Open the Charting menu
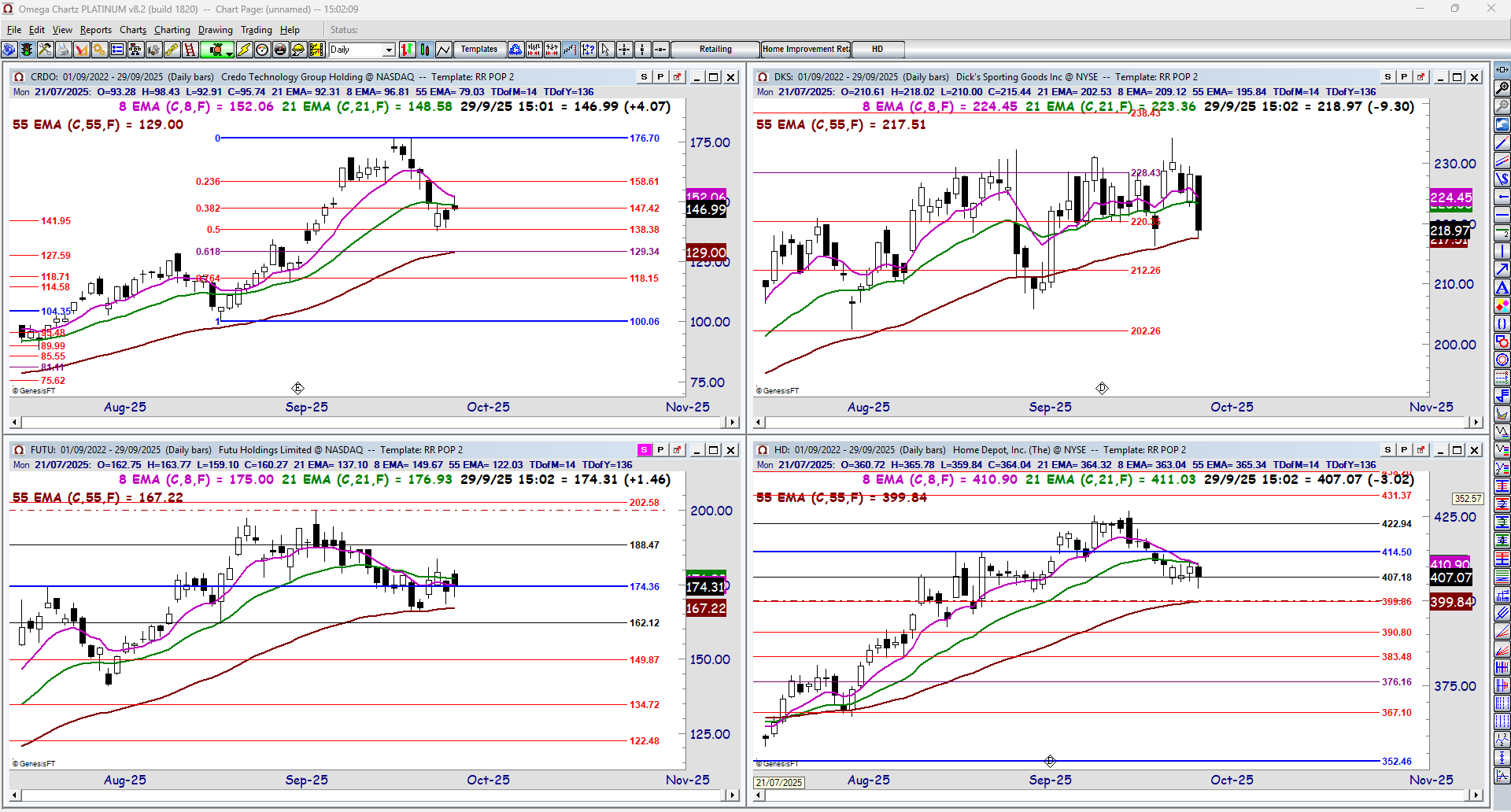This screenshot has width=1511, height=812. (172, 30)
